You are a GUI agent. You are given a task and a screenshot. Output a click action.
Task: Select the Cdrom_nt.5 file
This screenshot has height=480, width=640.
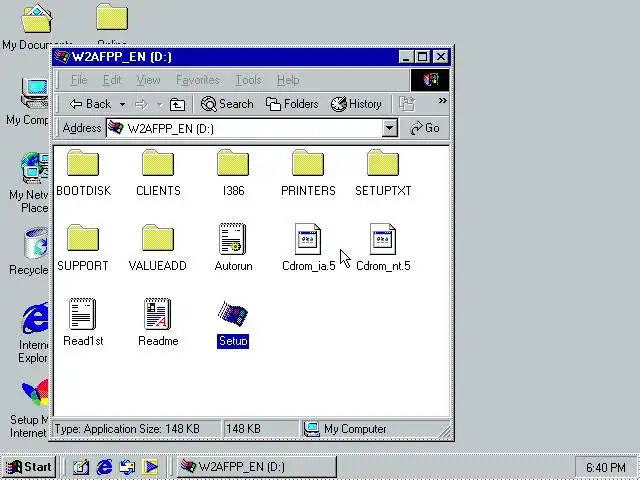(x=383, y=248)
